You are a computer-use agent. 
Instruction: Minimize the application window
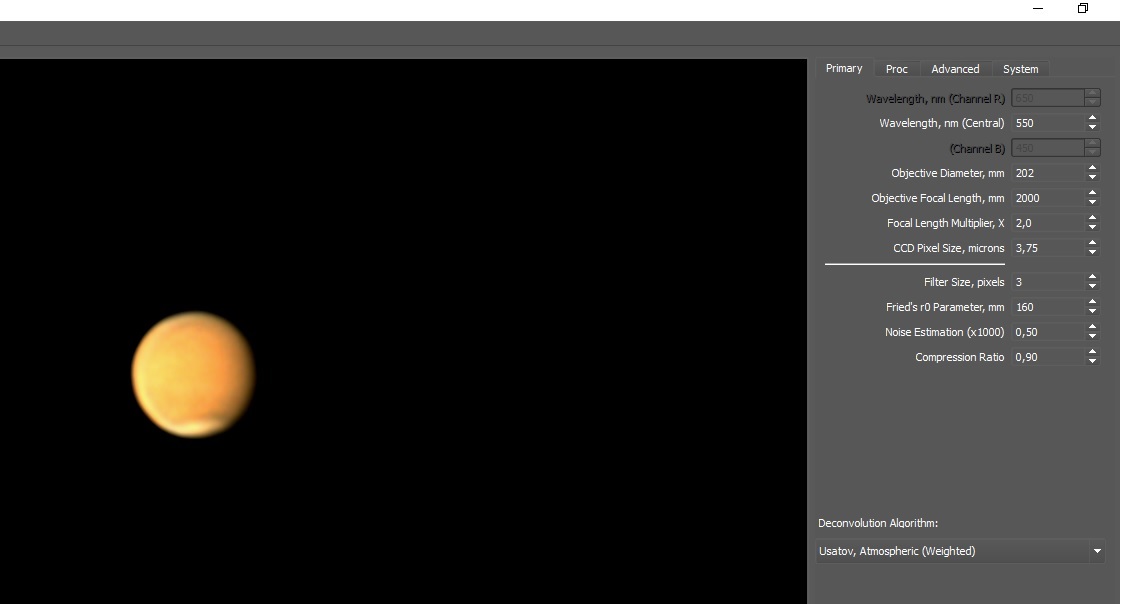click(1038, 9)
